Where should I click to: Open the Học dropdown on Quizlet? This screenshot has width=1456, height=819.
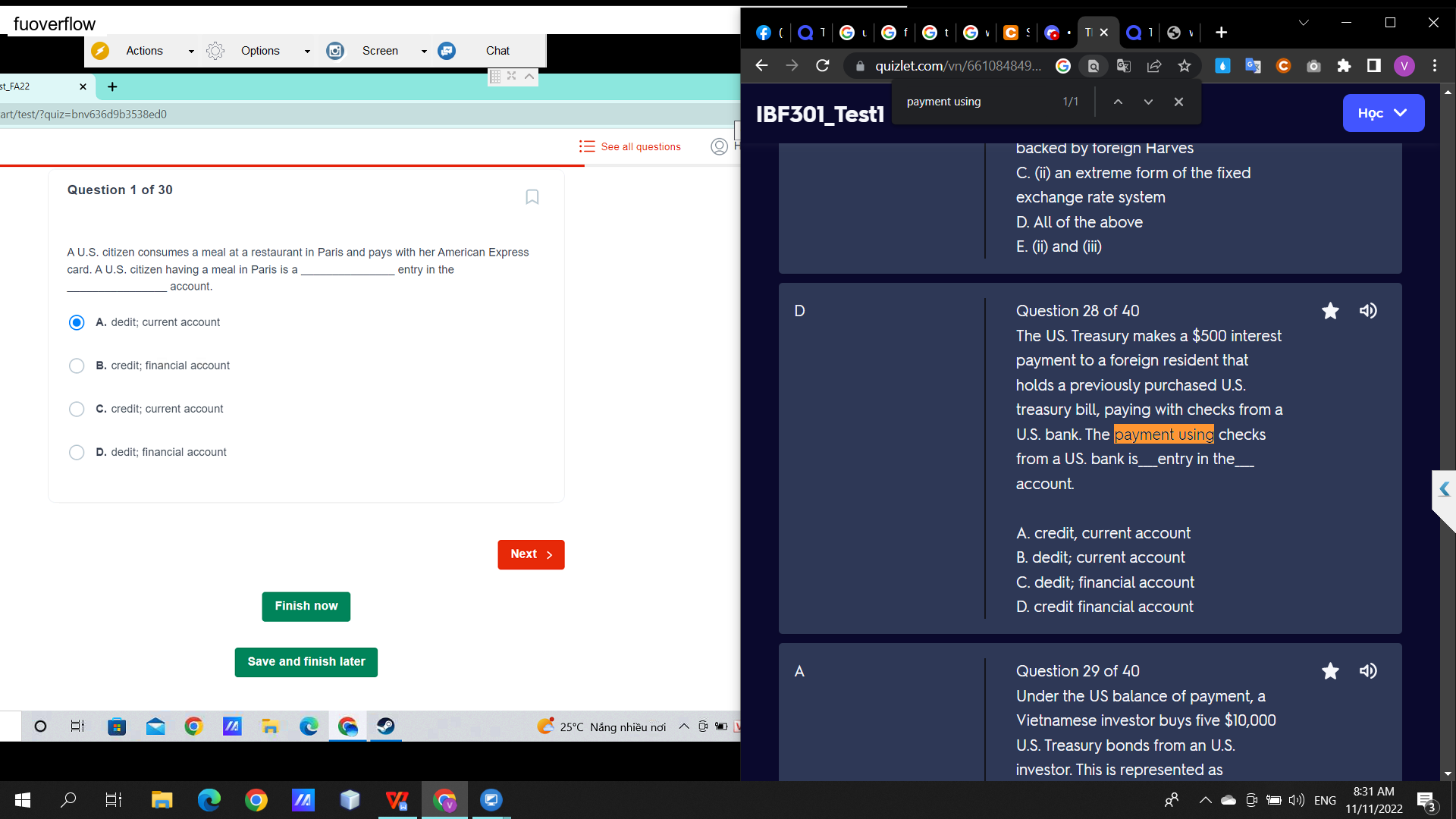(x=1383, y=113)
